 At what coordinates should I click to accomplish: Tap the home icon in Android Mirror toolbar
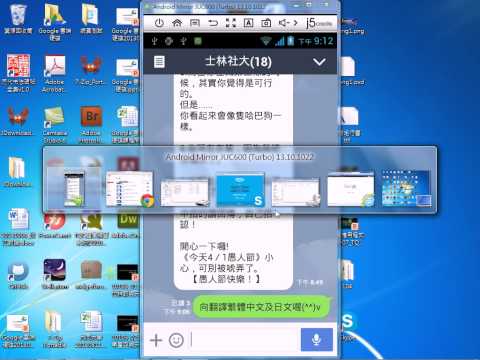(x=177, y=23)
